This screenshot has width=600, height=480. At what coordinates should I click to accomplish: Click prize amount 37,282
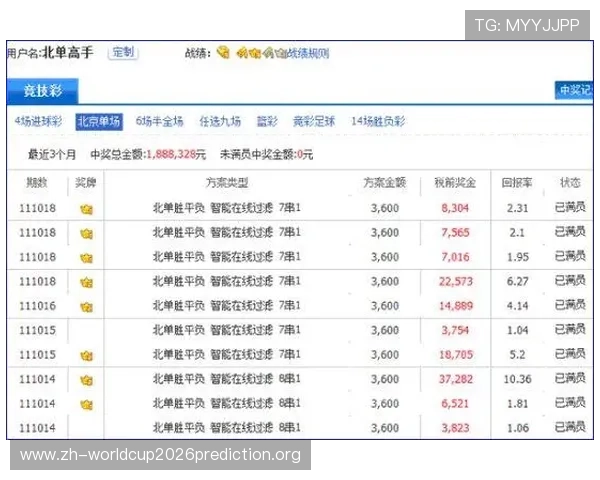click(x=456, y=379)
